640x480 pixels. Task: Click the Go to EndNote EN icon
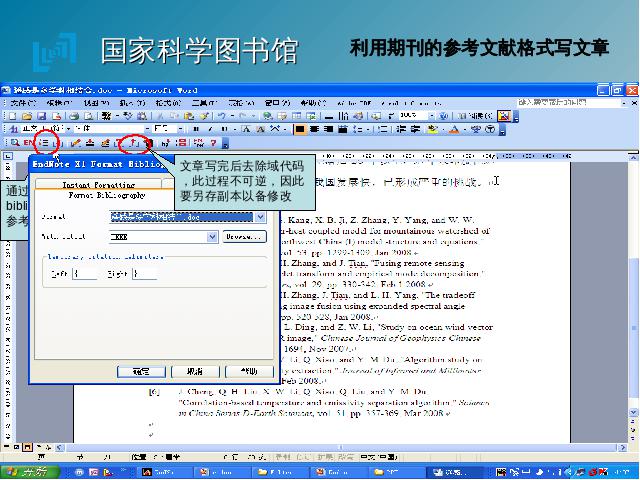click(x=29, y=143)
